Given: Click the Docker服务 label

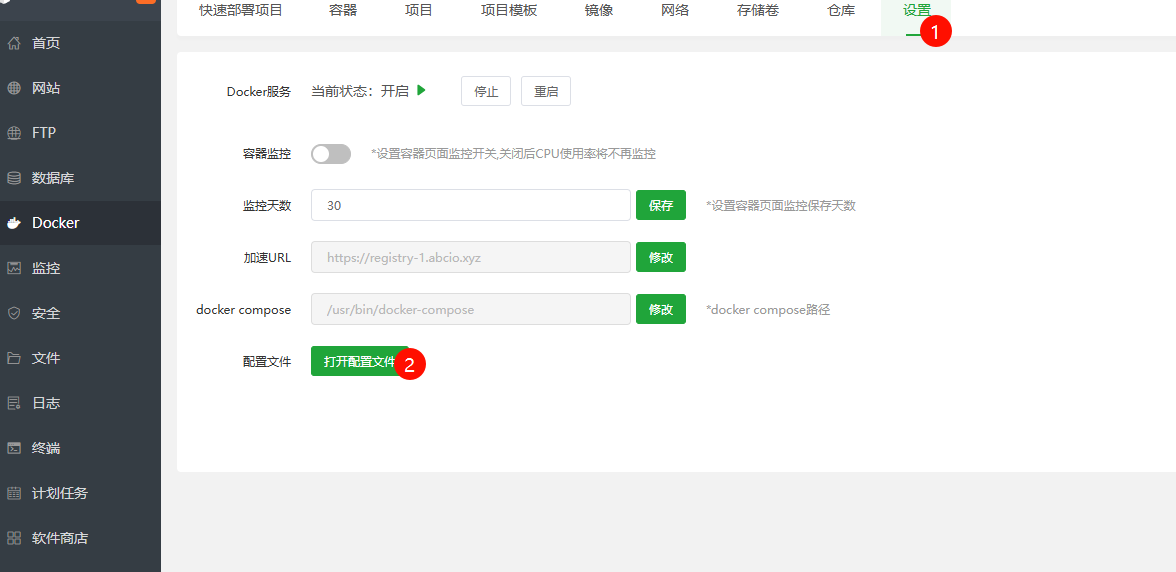Looking at the screenshot, I should click(259, 92).
